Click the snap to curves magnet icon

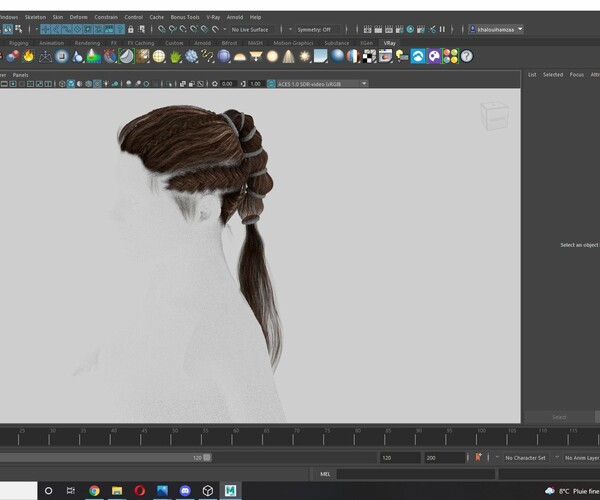tap(173, 29)
